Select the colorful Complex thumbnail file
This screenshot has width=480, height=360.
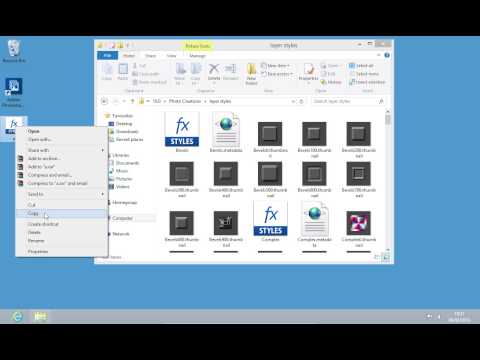point(359,223)
